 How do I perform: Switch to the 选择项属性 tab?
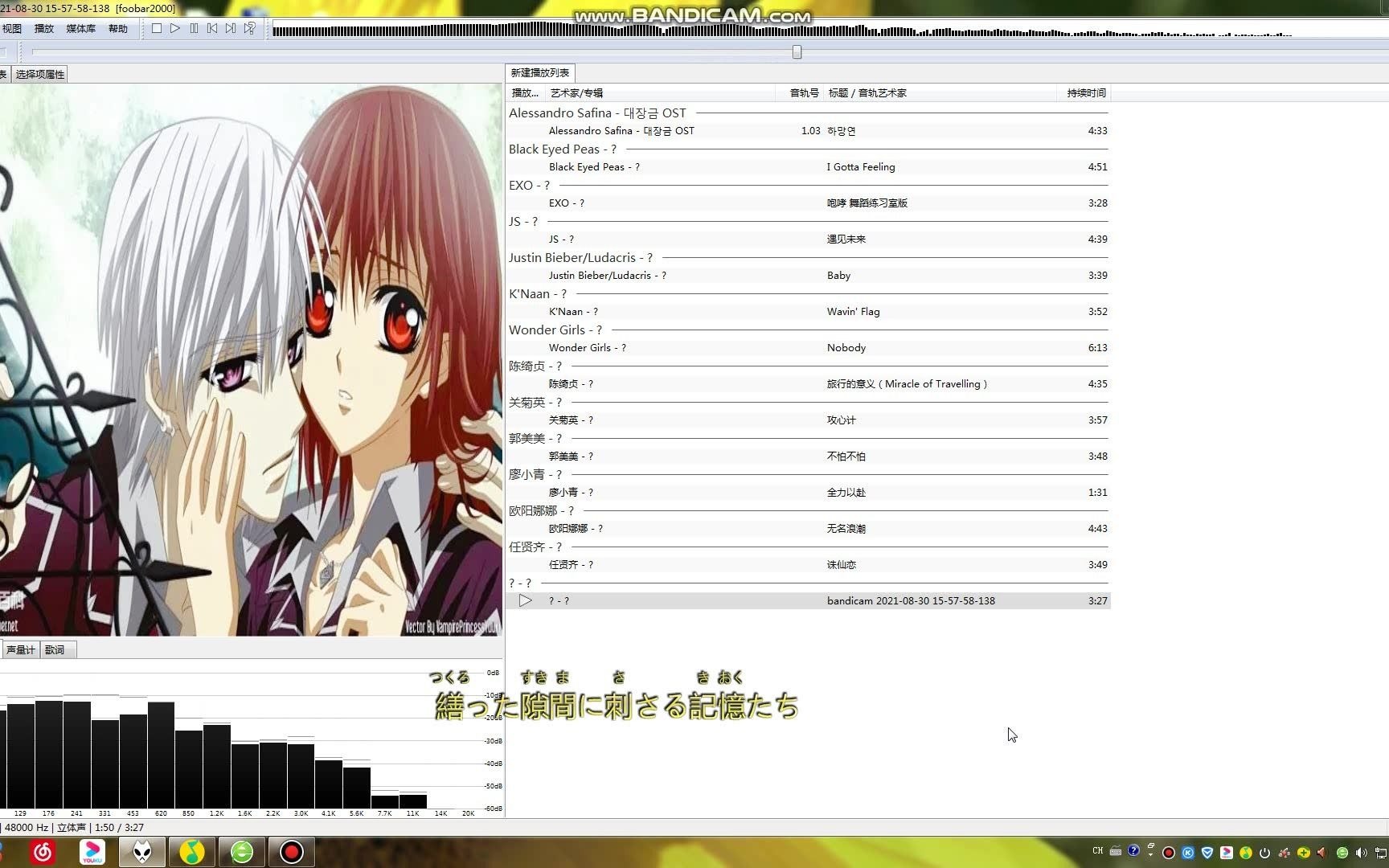40,74
